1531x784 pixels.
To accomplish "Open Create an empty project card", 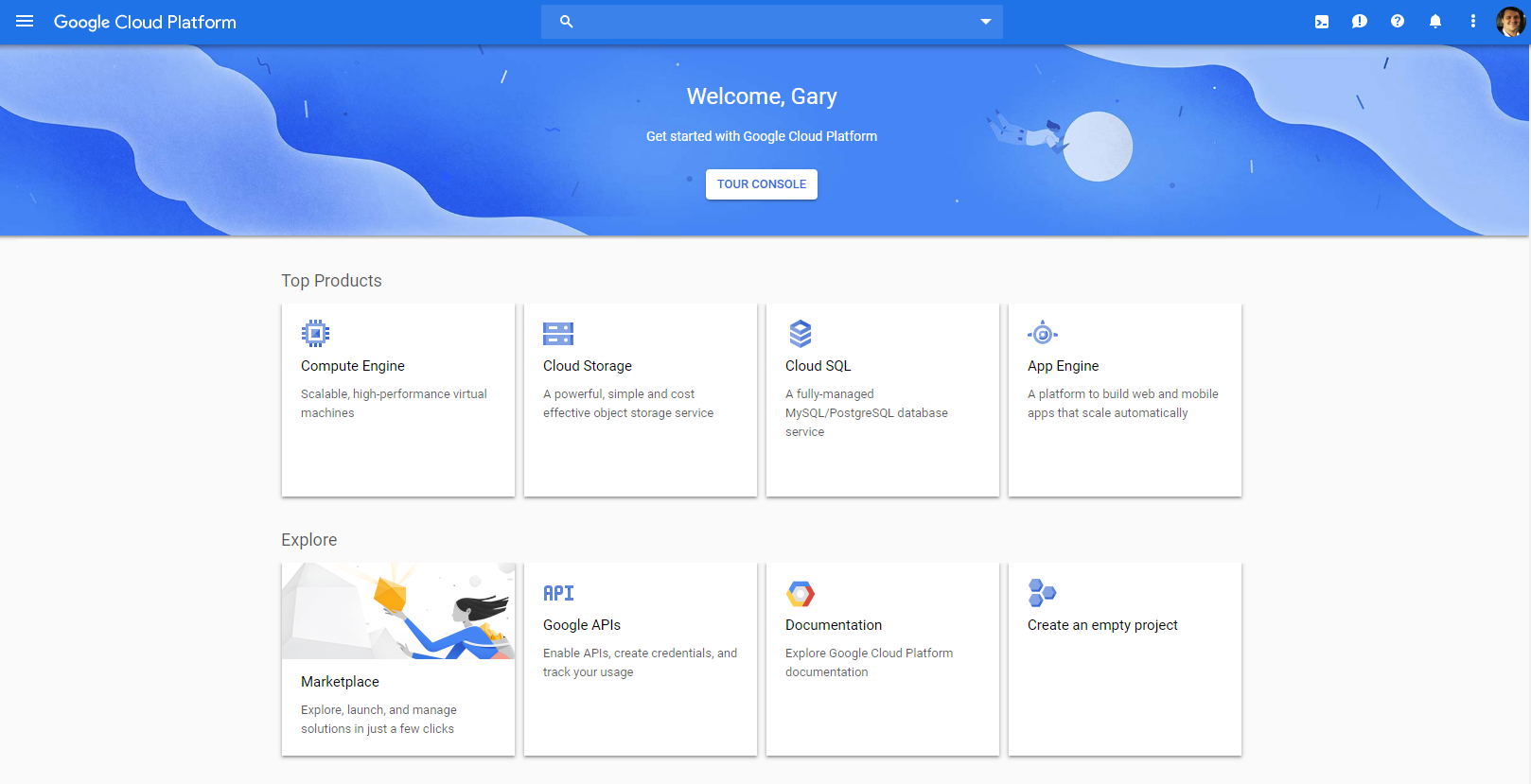I will pyautogui.click(x=1124, y=658).
